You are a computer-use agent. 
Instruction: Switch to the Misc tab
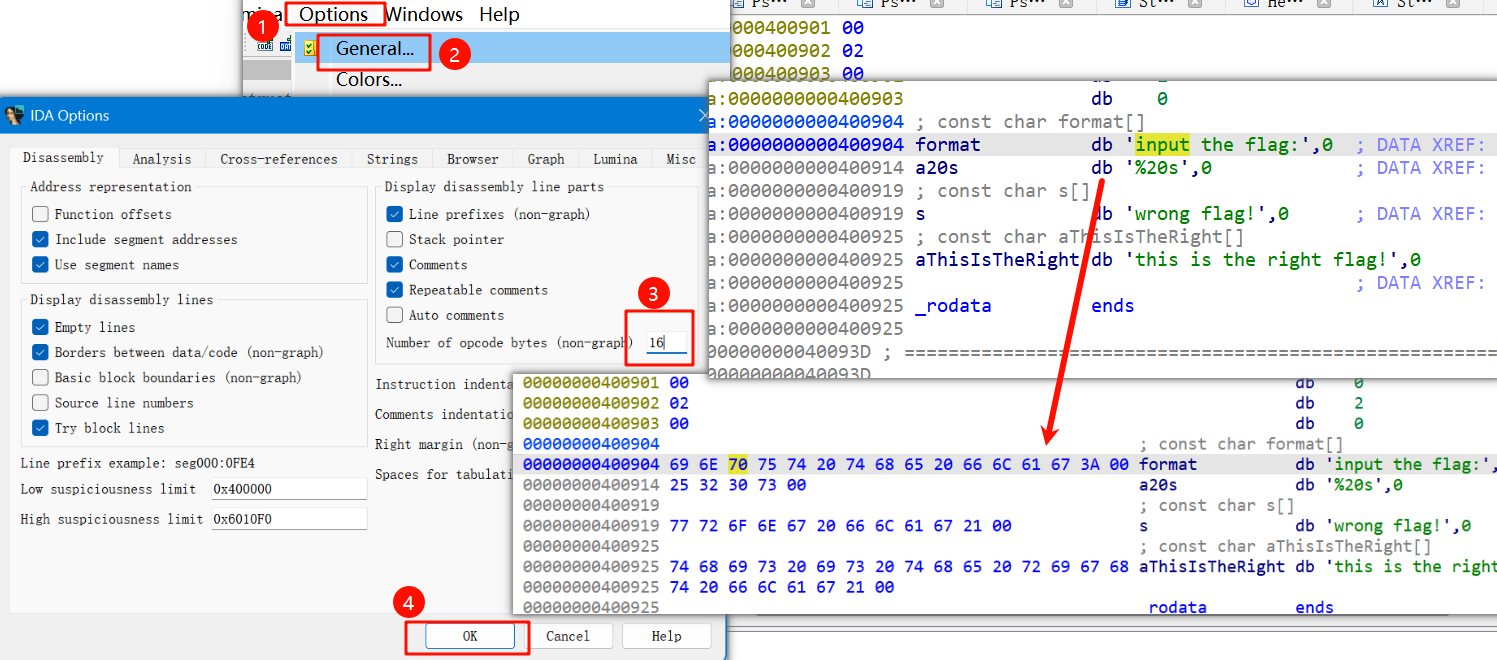point(680,159)
